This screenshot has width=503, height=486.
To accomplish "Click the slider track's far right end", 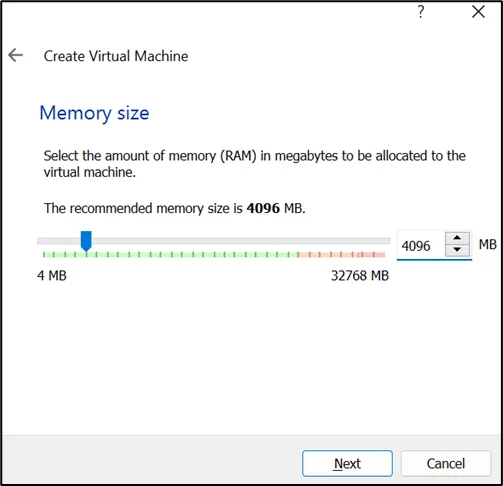I will coord(388,241).
